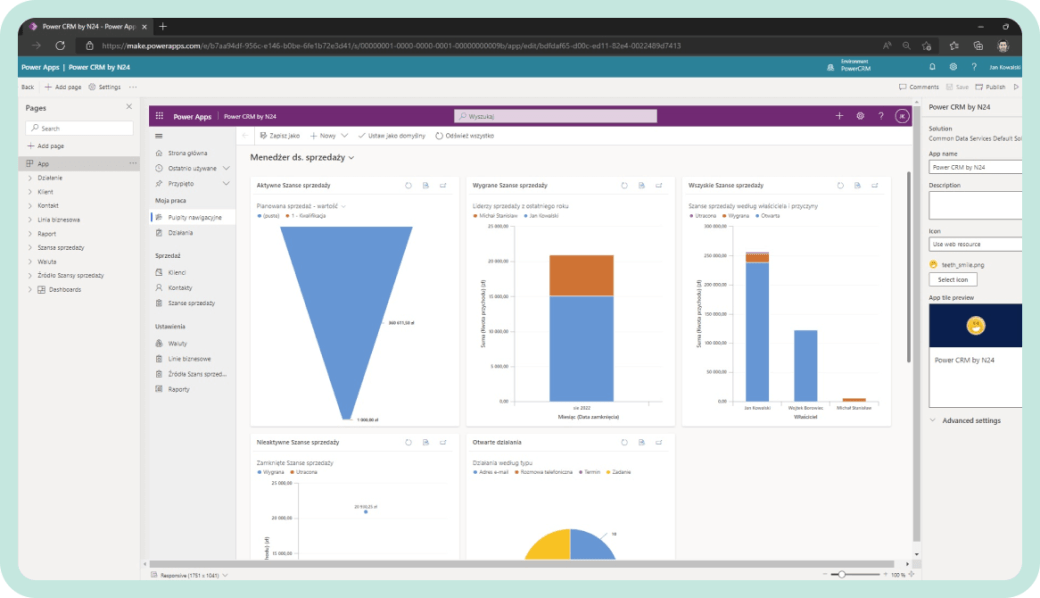Click the plus icon in purple header
This screenshot has width=1040, height=598.
pyautogui.click(x=839, y=116)
